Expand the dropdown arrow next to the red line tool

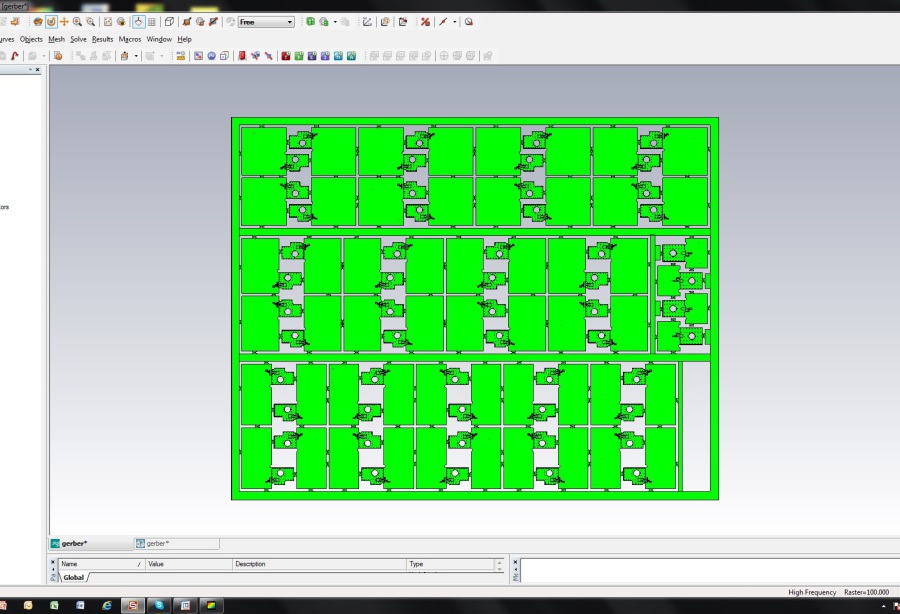(x=455, y=21)
